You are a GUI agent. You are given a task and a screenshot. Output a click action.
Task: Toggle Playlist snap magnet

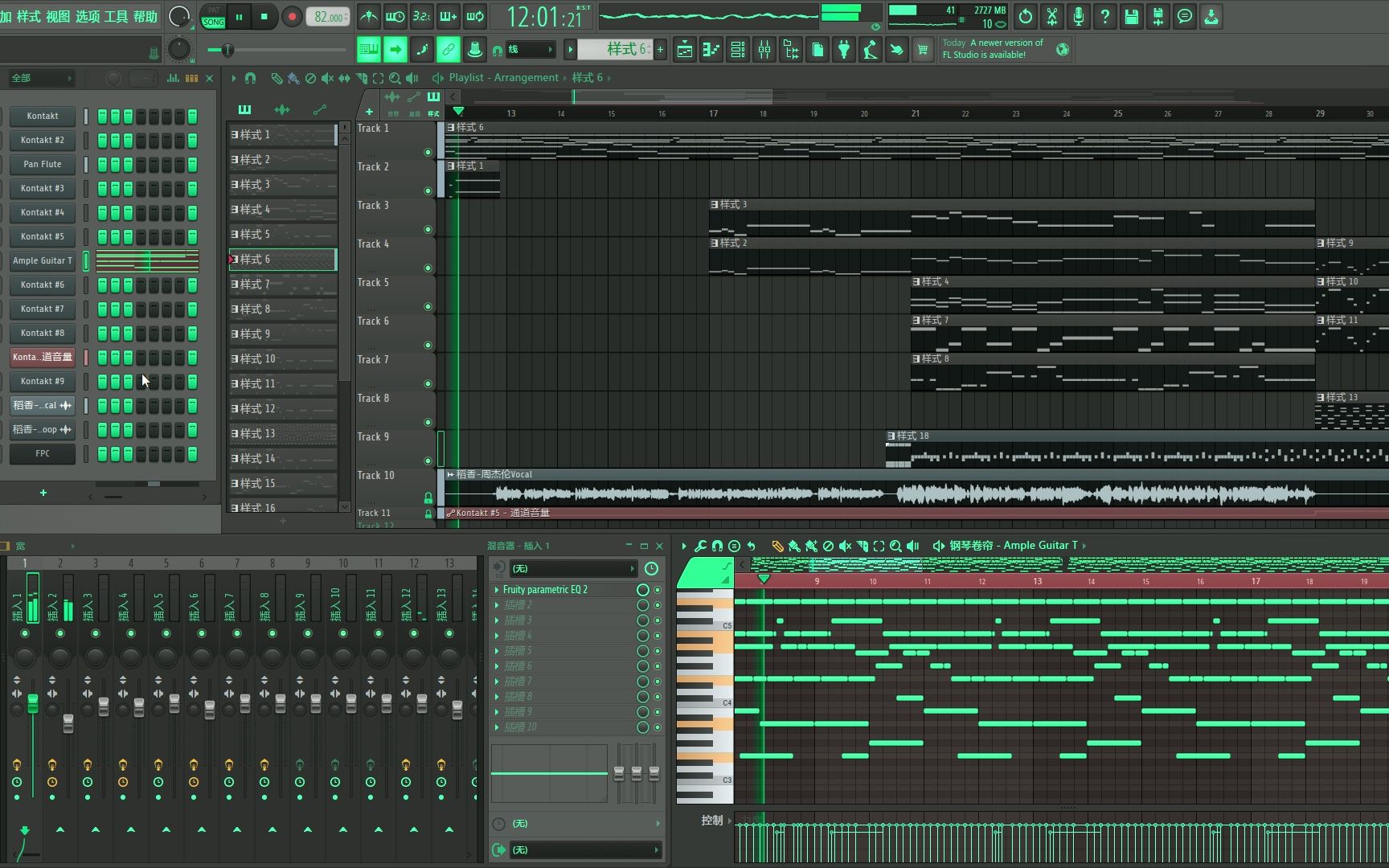pyautogui.click(x=250, y=78)
